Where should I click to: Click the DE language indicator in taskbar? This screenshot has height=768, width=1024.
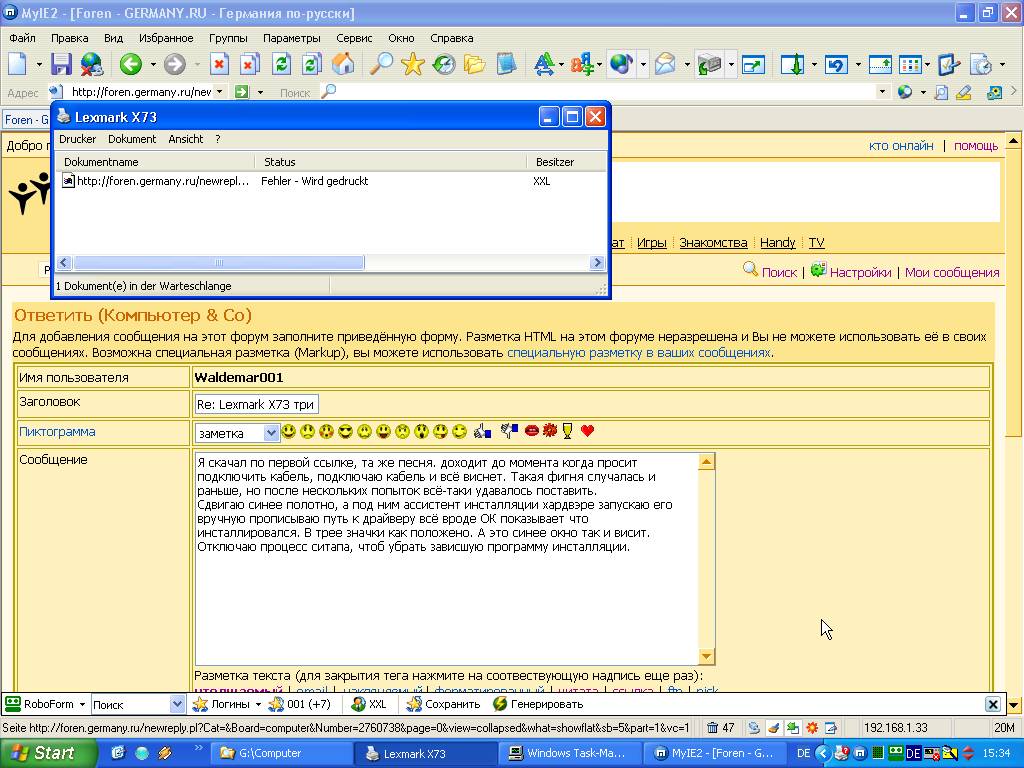point(803,753)
